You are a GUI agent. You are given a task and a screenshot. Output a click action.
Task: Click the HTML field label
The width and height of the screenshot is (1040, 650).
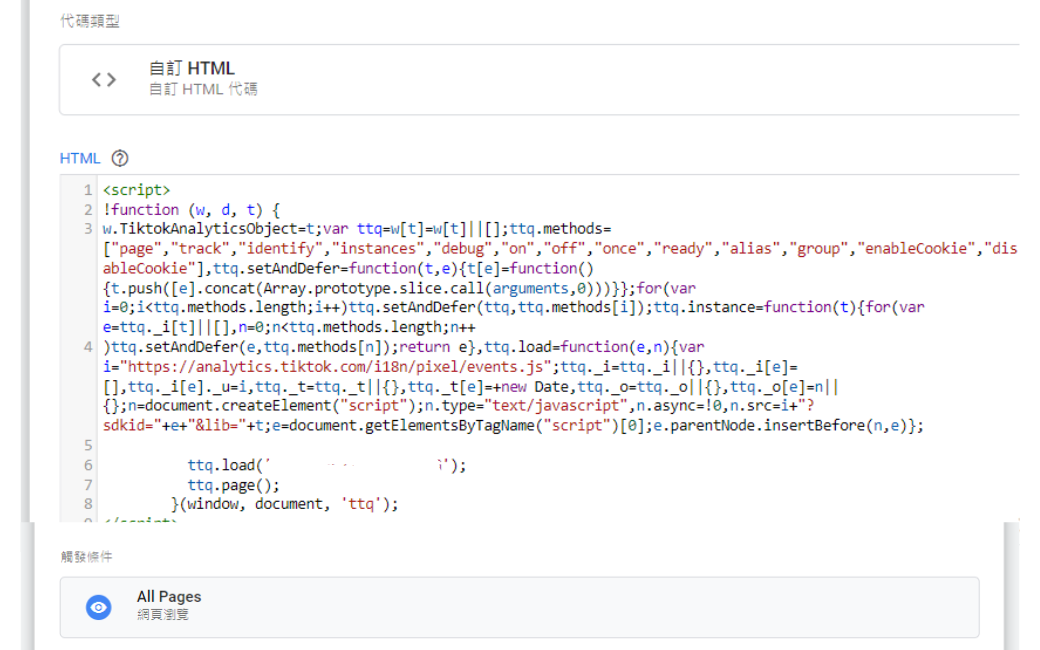click(x=80, y=159)
